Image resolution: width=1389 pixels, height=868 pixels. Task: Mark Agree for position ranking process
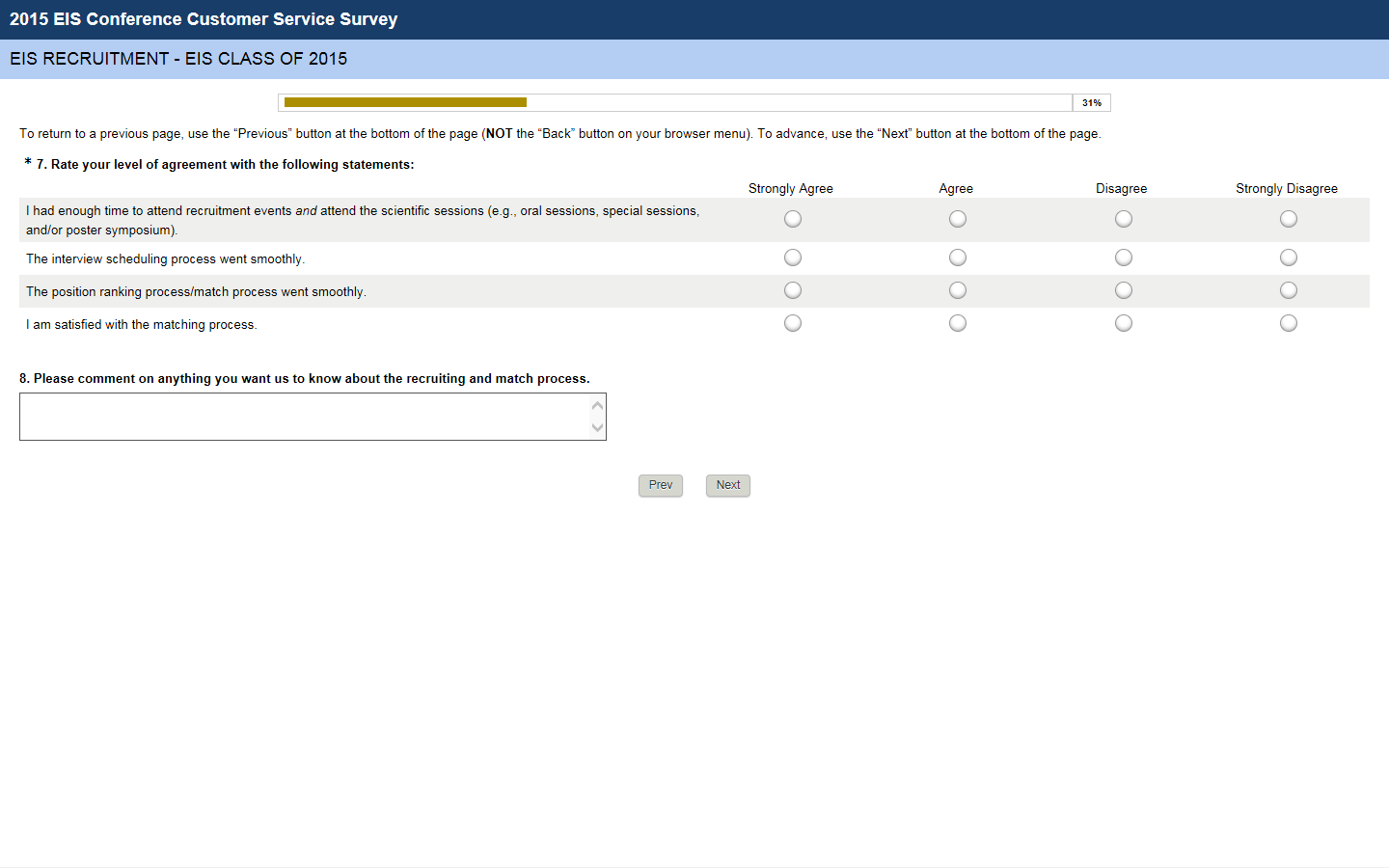(958, 290)
